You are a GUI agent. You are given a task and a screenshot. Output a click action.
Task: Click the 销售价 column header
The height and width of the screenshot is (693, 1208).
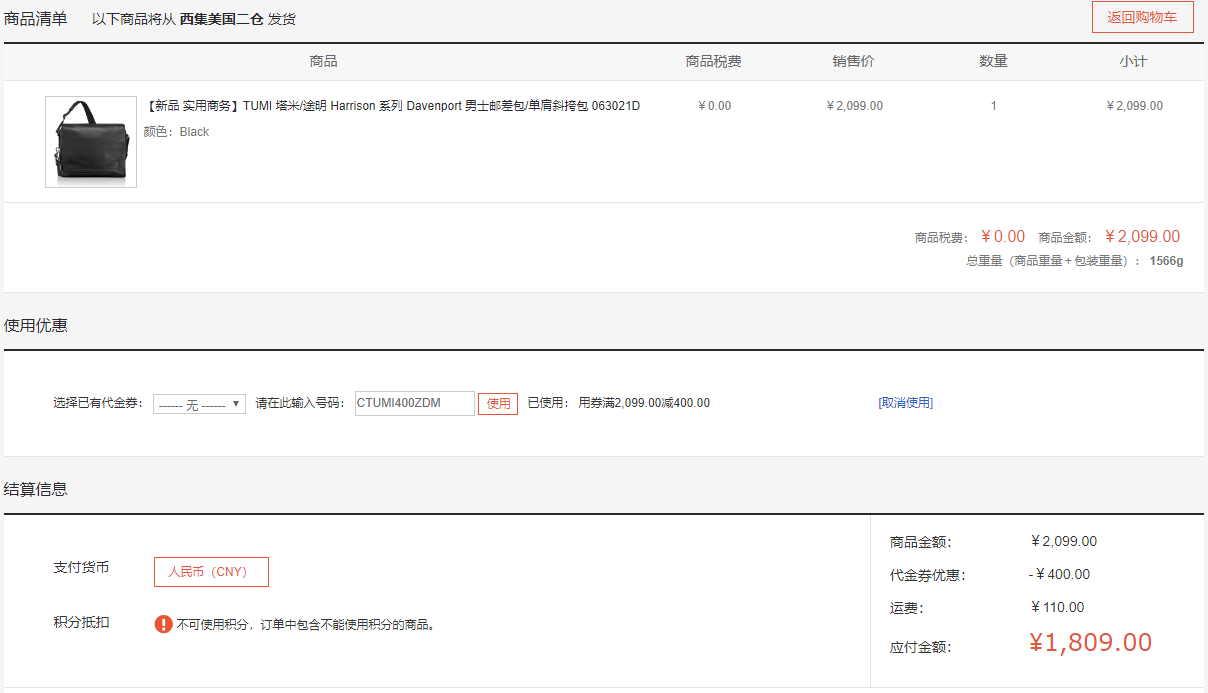click(854, 62)
